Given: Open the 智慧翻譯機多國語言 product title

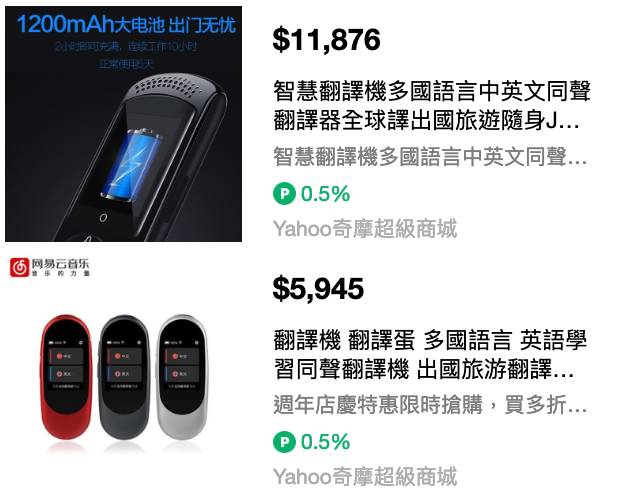Looking at the screenshot, I should pos(432,105).
